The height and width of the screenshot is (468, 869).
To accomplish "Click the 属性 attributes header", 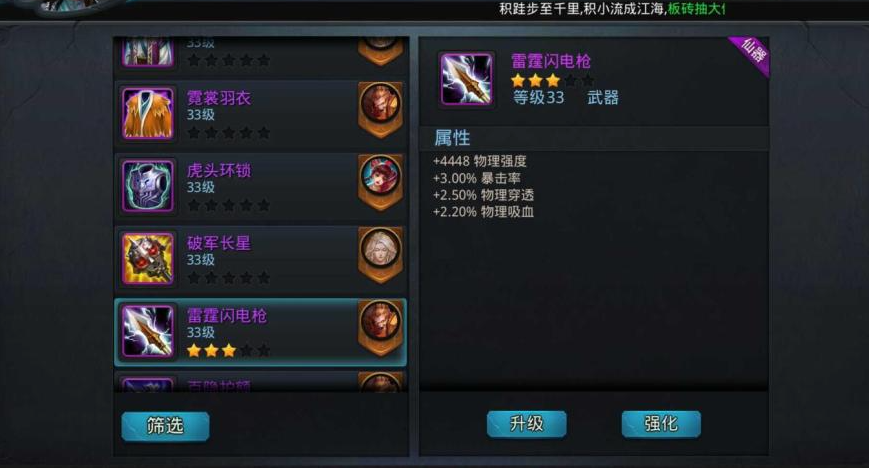I will point(452,138).
